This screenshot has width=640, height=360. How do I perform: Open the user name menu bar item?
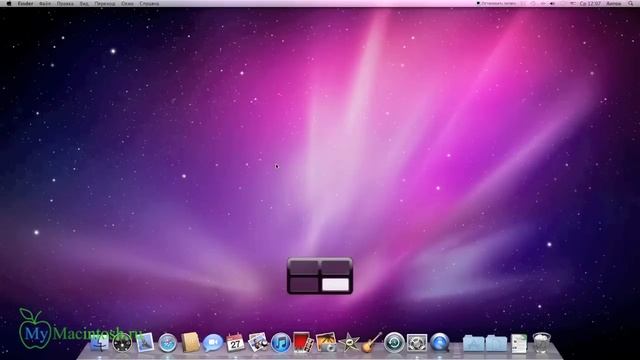click(x=613, y=3)
